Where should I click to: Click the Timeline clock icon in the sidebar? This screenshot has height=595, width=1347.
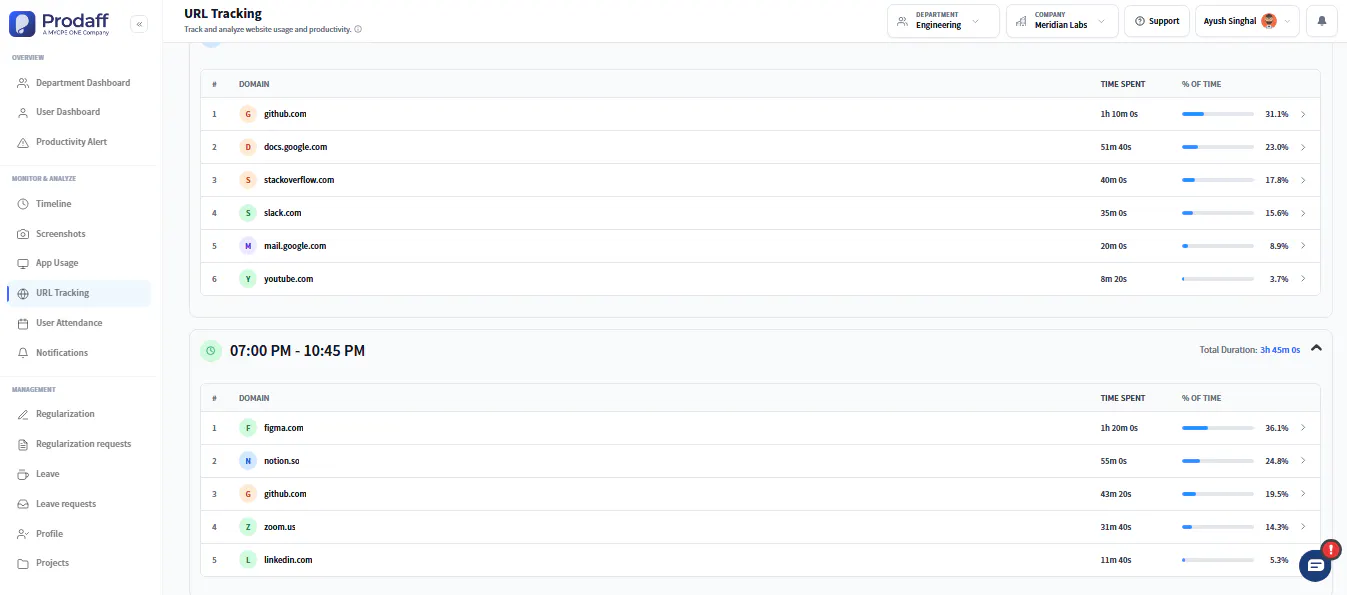[x=23, y=204]
